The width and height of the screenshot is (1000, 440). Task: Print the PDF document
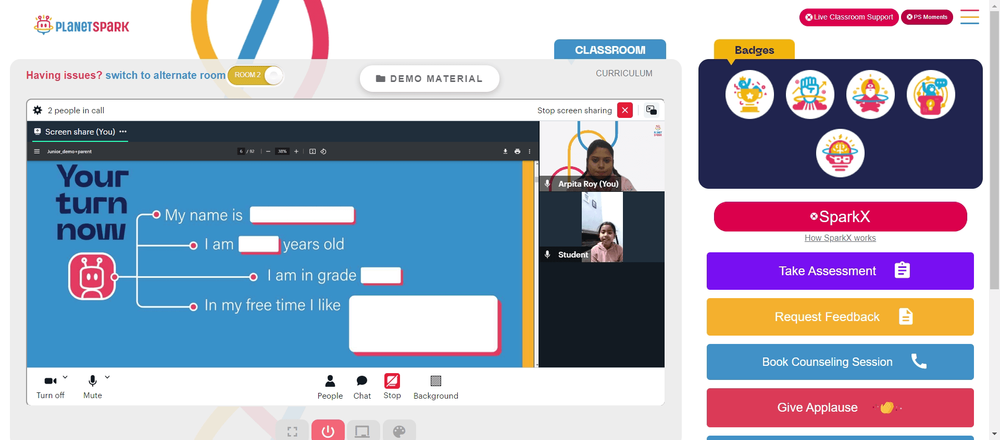517,152
